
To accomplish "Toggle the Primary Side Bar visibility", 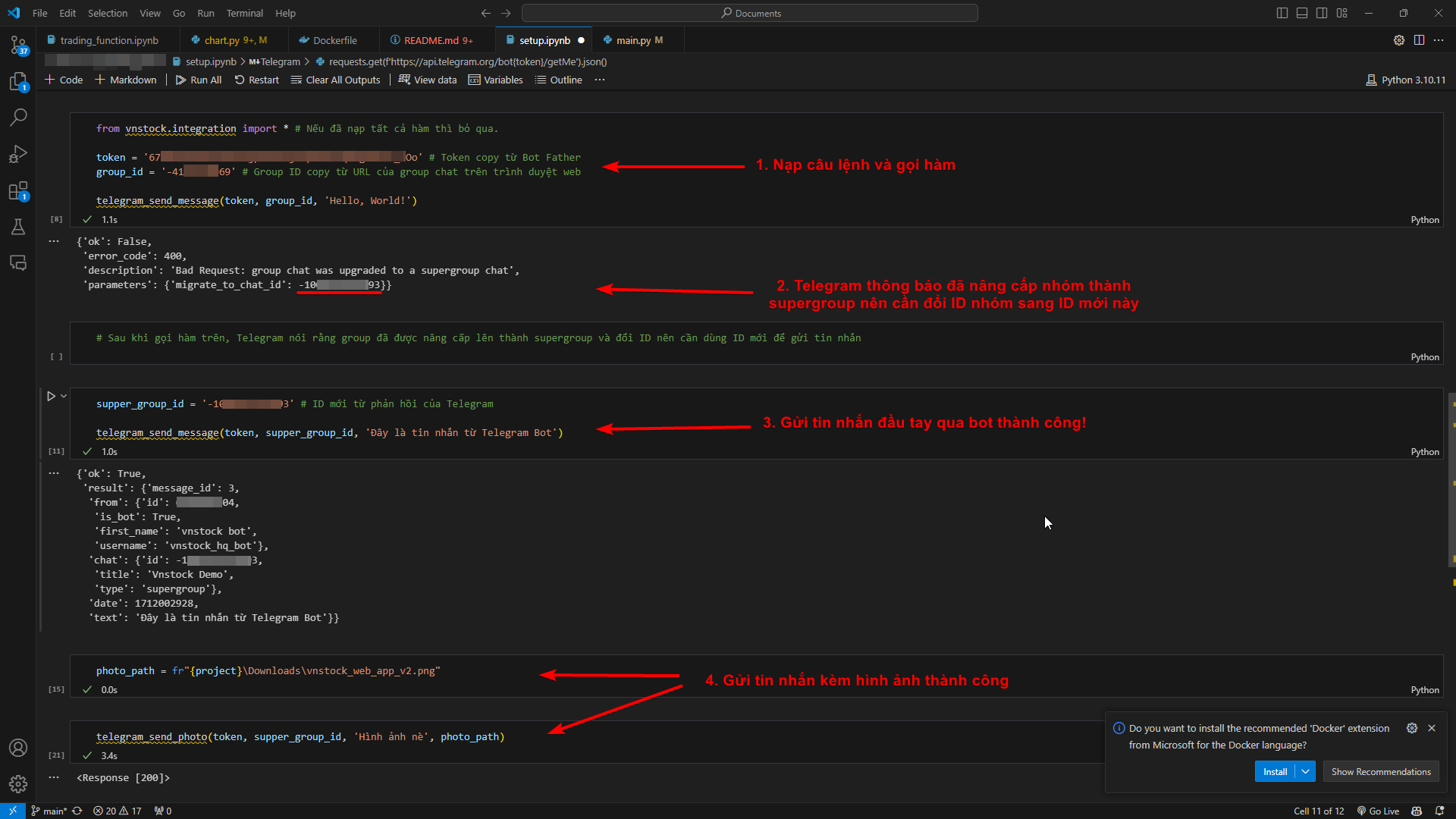I will pos(1282,13).
